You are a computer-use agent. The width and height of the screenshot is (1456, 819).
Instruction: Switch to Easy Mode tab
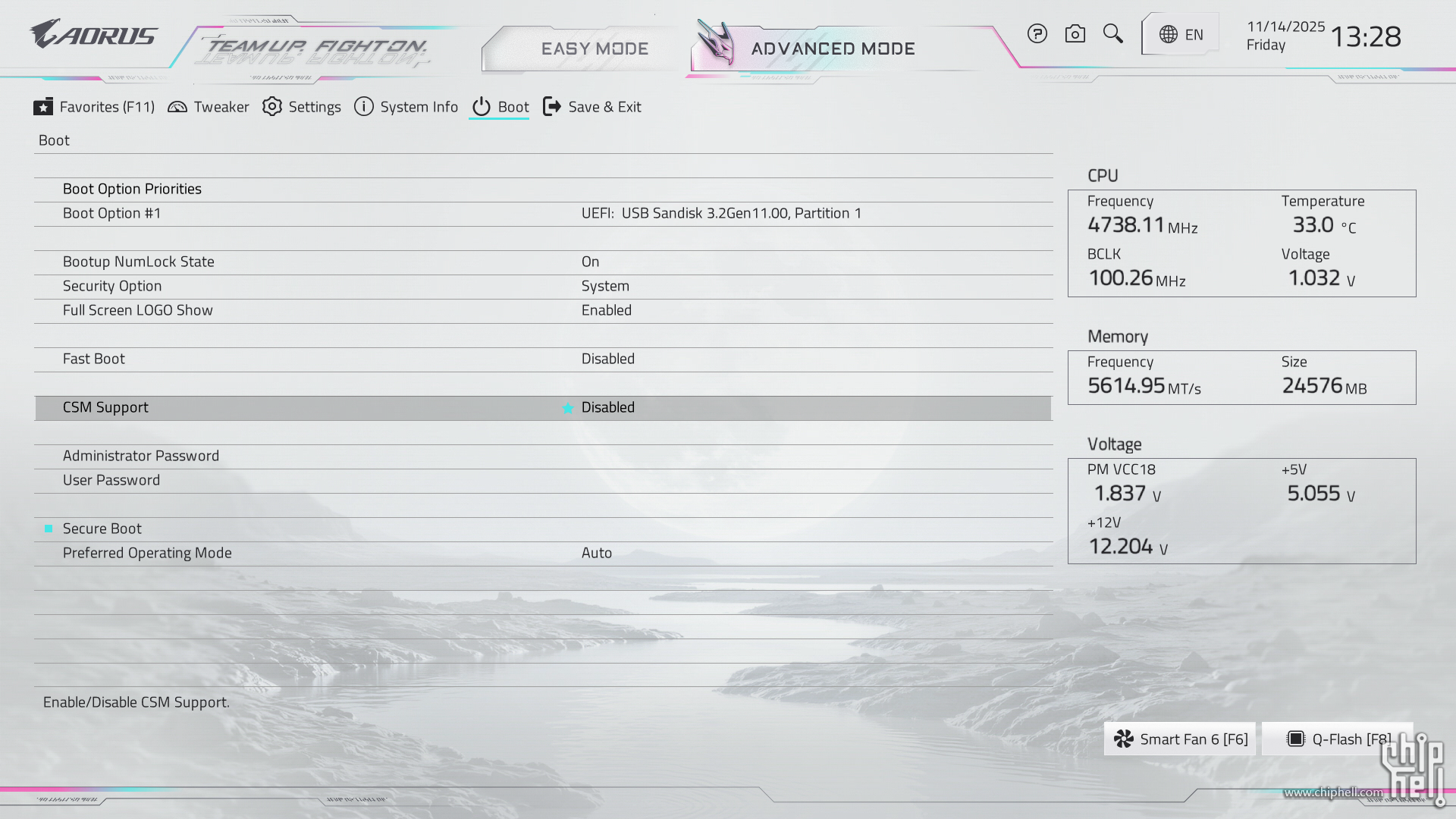[x=595, y=49]
